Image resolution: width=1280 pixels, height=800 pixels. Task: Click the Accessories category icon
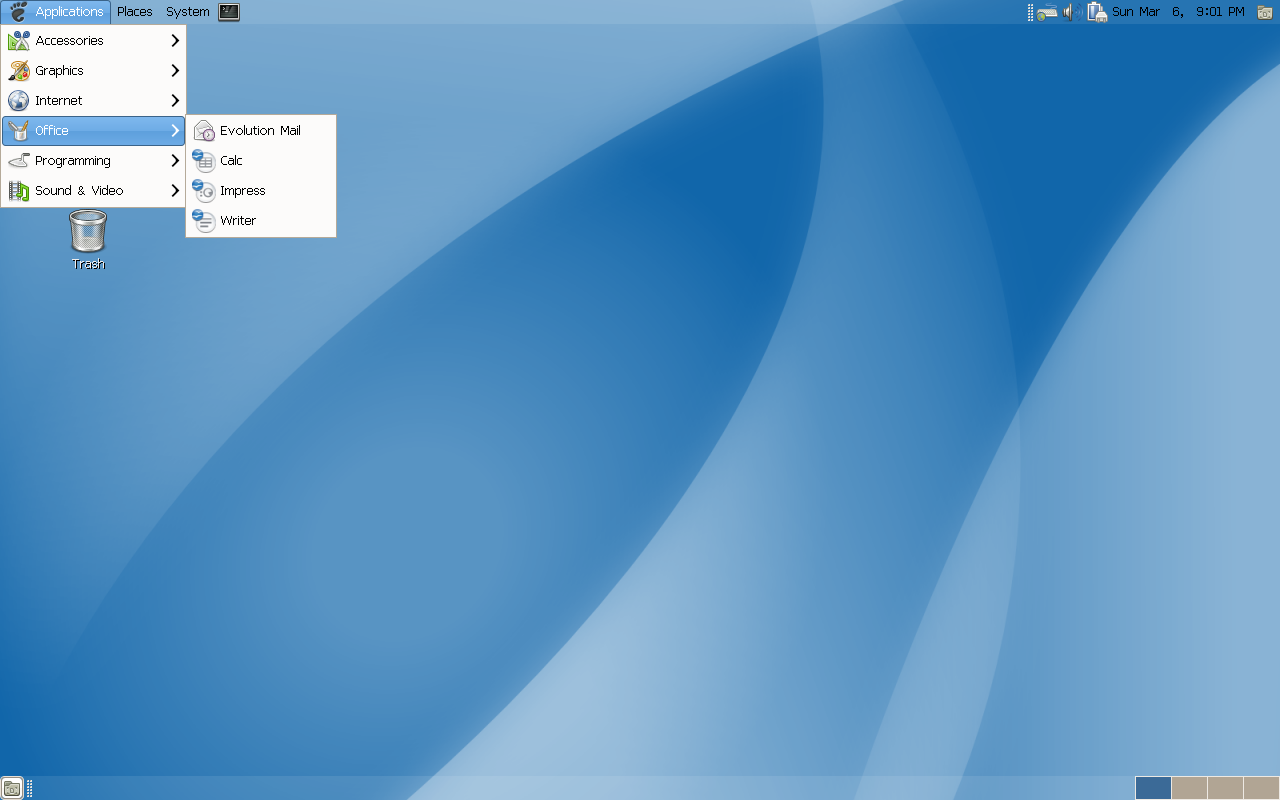pyautogui.click(x=18, y=41)
